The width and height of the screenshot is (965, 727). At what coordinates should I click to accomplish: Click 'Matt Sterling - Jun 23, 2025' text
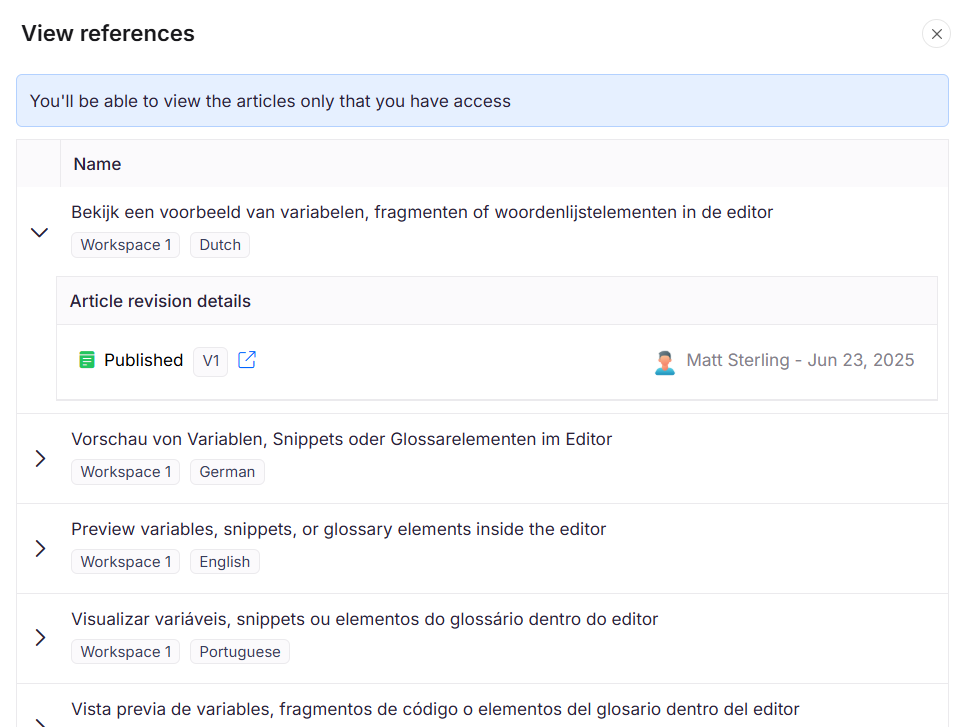pyautogui.click(x=800, y=360)
